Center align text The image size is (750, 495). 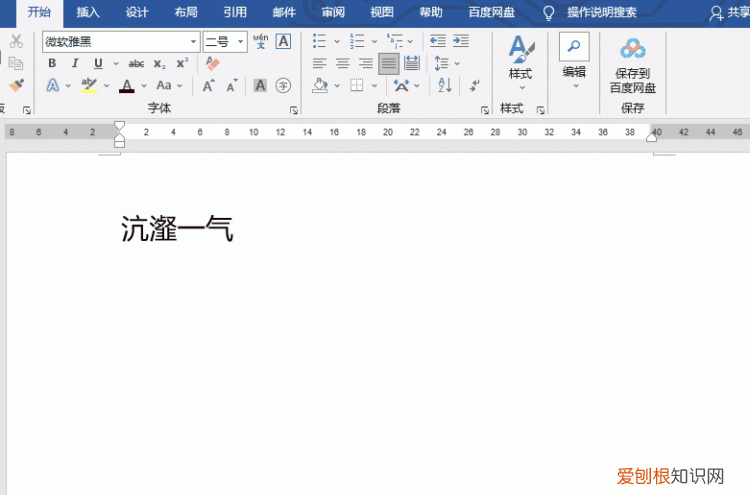pos(342,63)
